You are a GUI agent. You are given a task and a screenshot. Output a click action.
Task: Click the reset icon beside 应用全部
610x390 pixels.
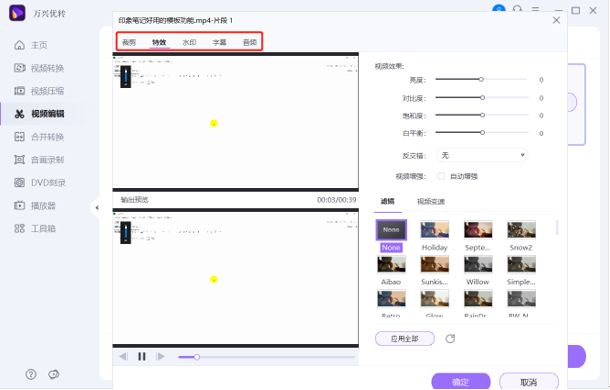(450, 339)
